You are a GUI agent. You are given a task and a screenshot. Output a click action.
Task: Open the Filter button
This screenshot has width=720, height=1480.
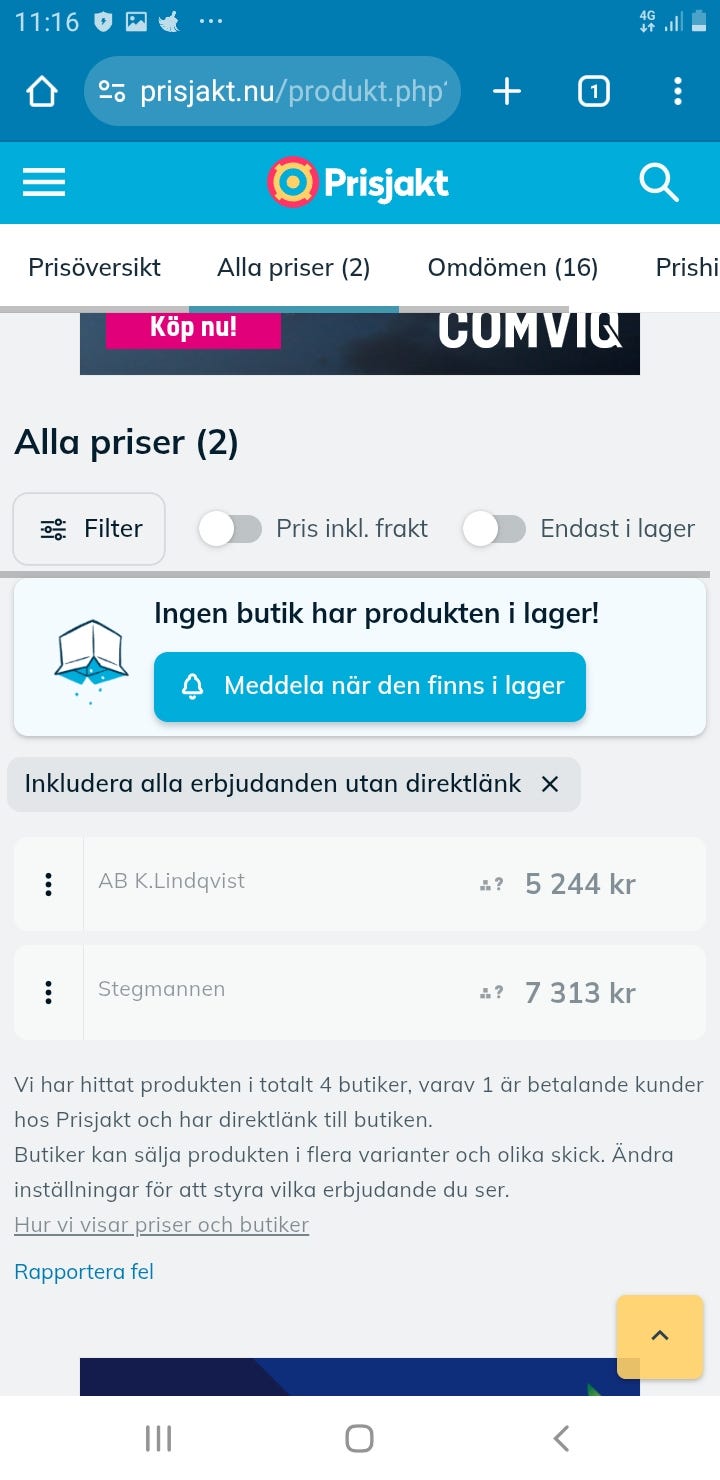tap(90, 529)
